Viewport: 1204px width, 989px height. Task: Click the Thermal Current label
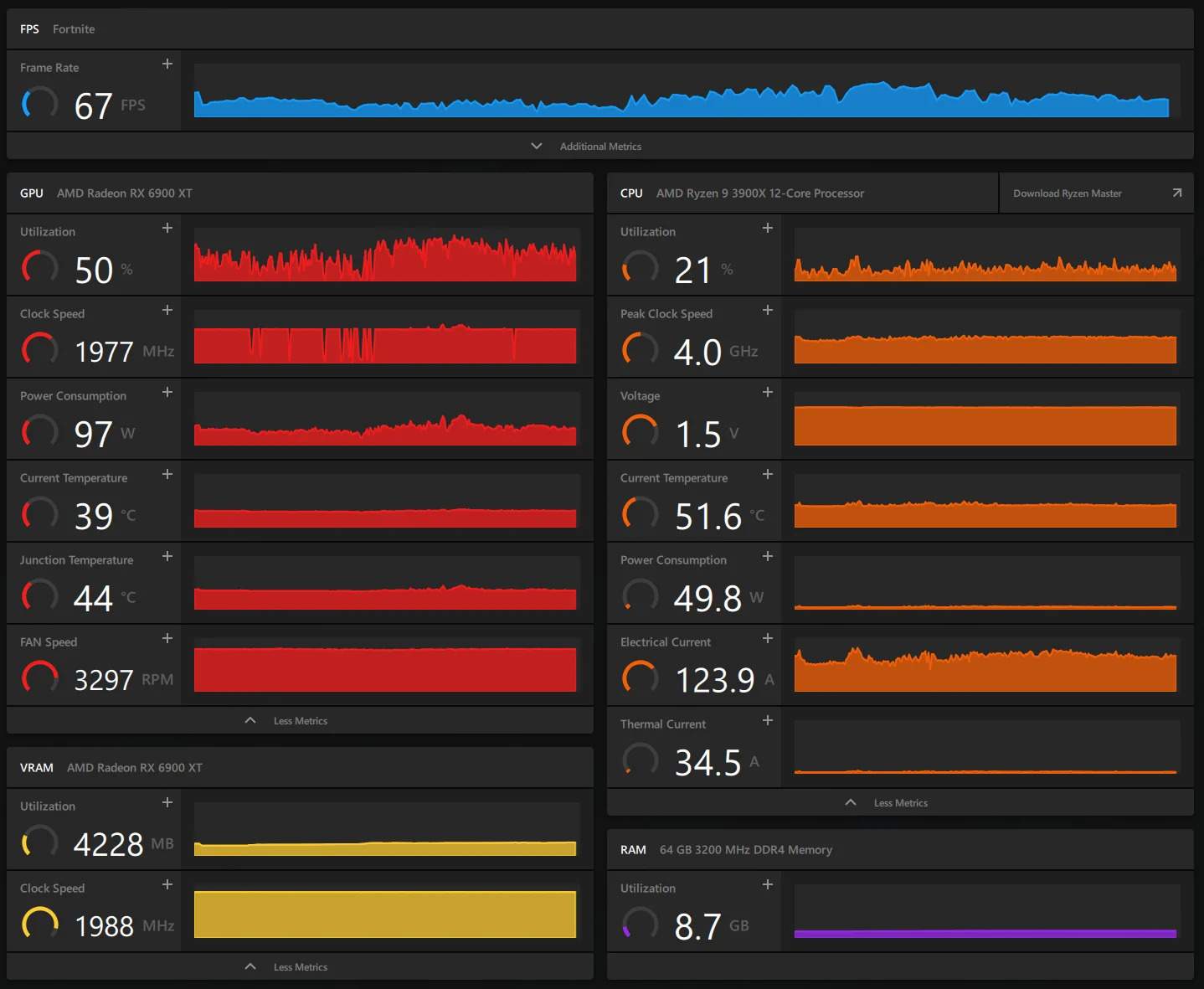[x=663, y=724]
